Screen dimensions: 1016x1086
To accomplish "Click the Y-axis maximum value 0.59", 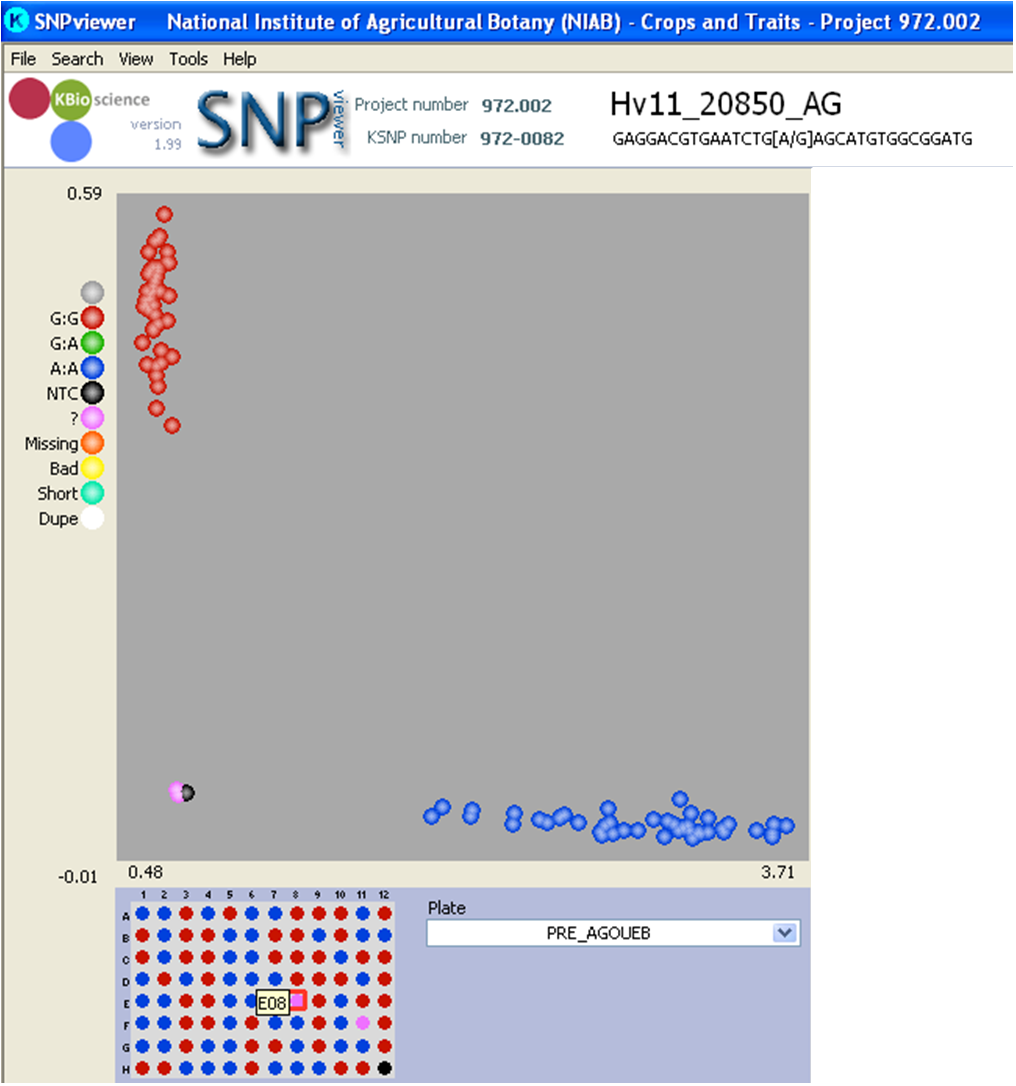I will tap(84, 193).
